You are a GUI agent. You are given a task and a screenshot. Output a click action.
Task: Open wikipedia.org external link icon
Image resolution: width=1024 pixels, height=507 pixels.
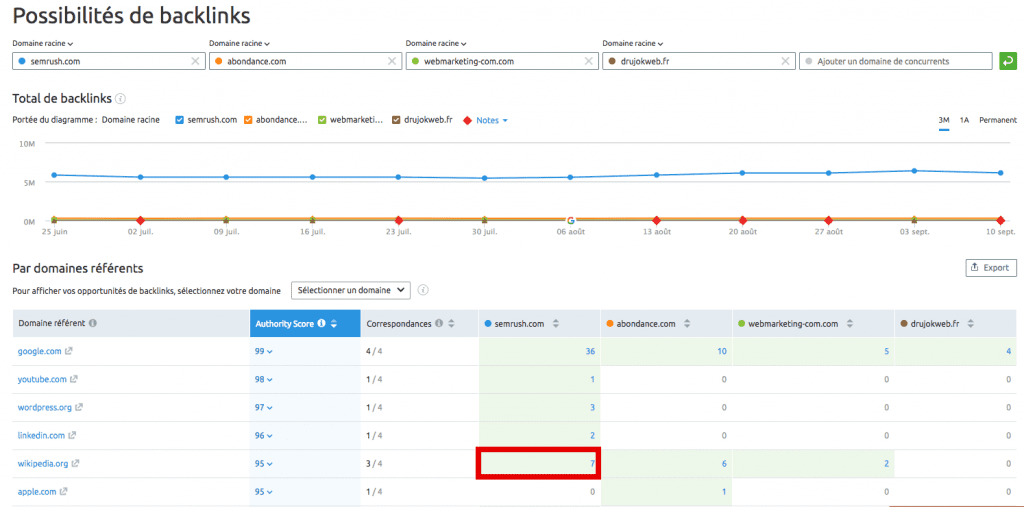[x=75, y=463]
